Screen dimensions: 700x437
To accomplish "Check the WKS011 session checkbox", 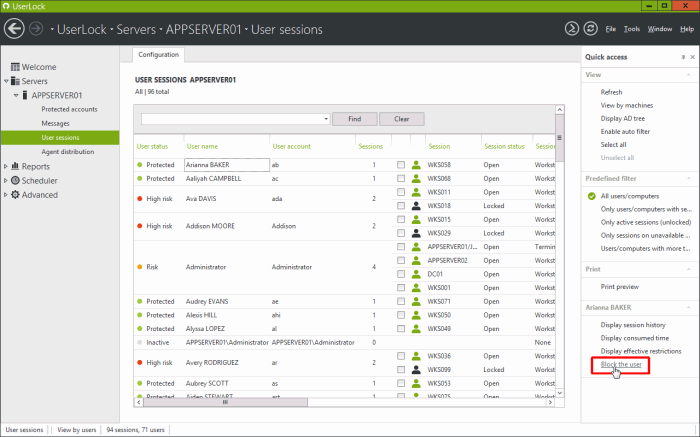I will click(401, 192).
